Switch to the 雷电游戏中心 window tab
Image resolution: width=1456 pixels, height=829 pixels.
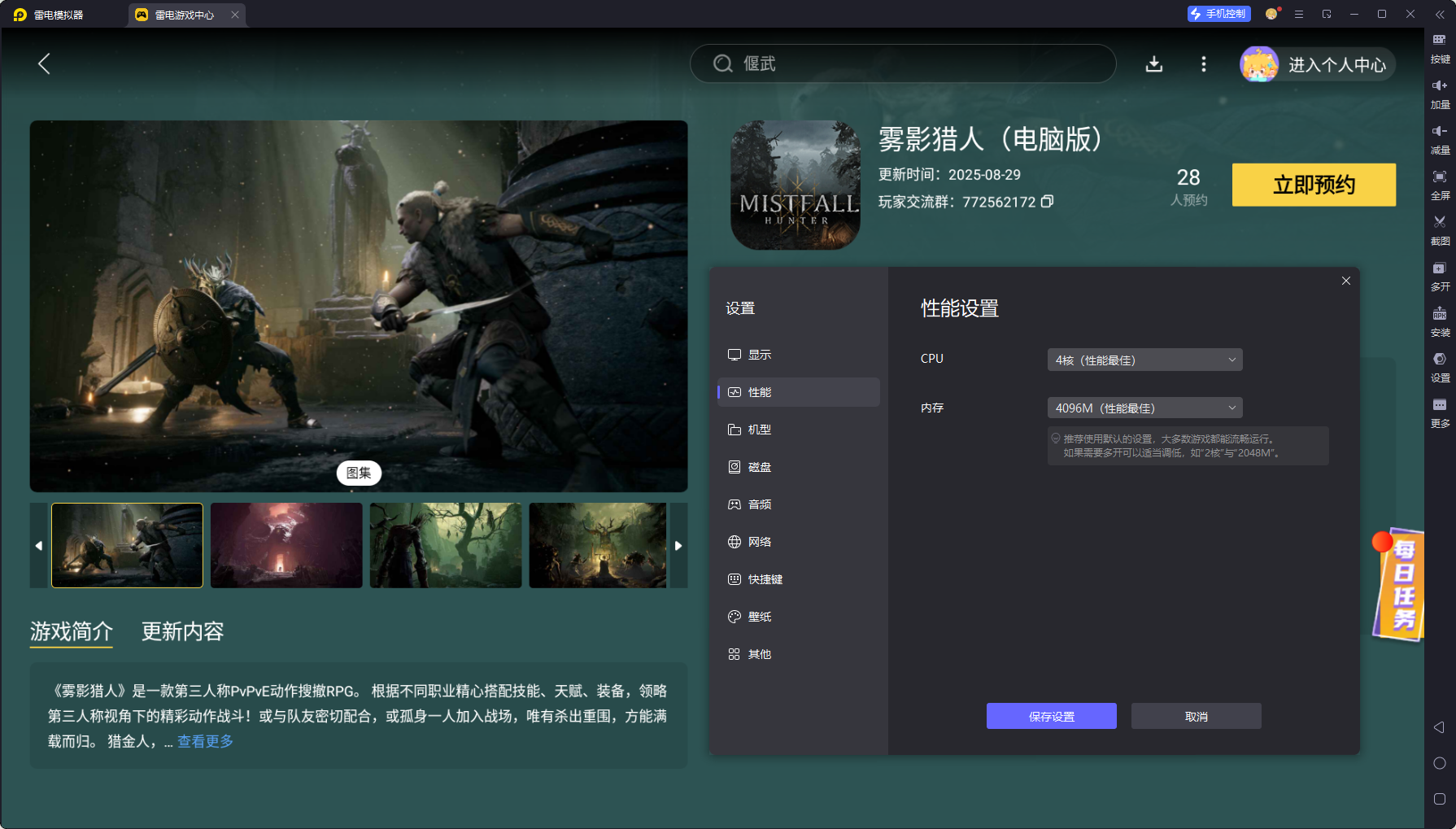tap(185, 15)
